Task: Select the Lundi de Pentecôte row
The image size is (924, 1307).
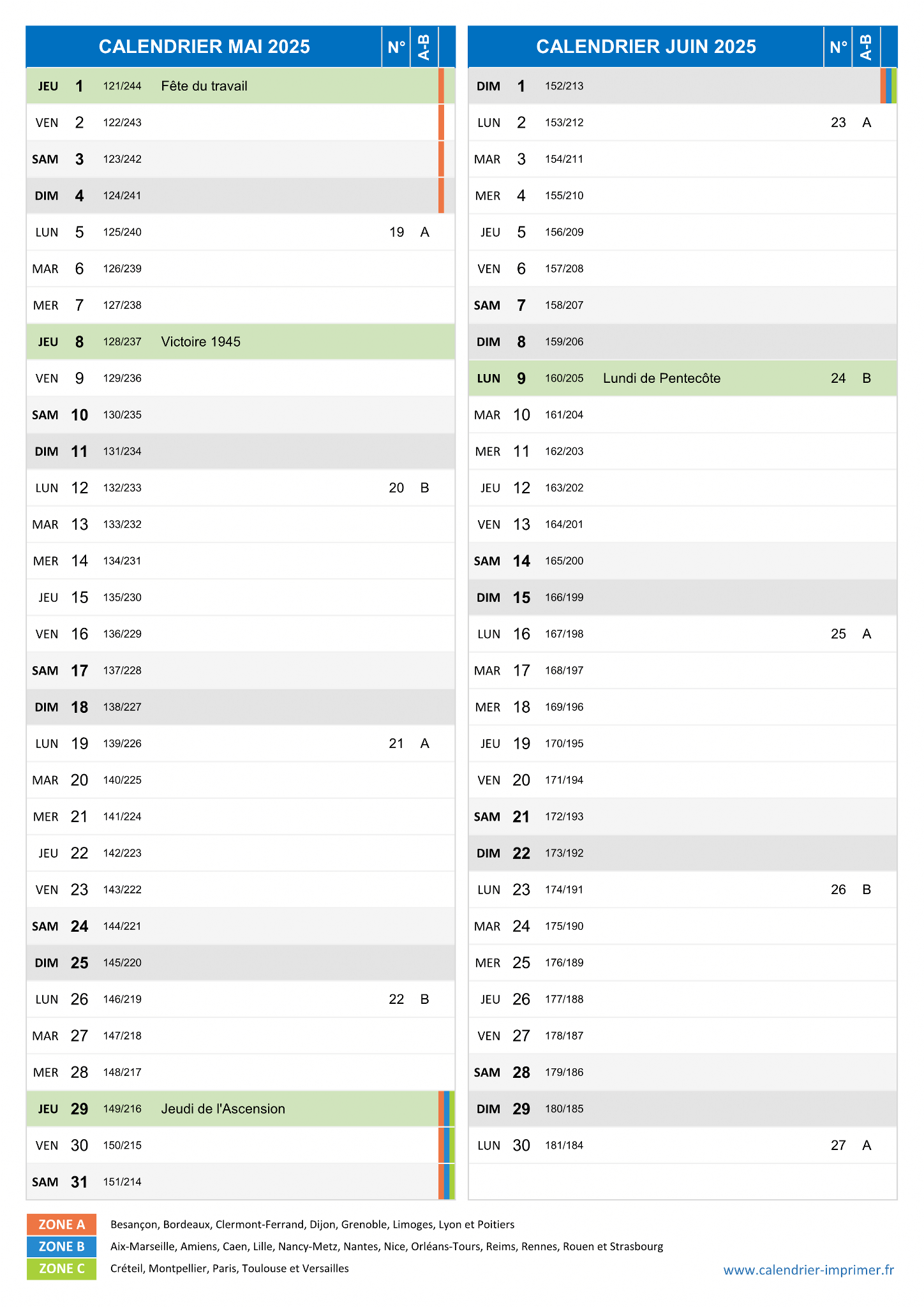Action: click(x=683, y=378)
